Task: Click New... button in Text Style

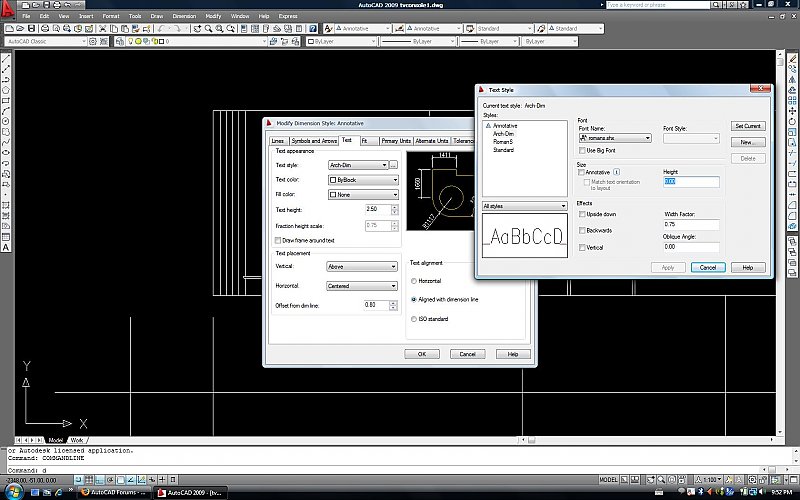Action: (748, 142)
